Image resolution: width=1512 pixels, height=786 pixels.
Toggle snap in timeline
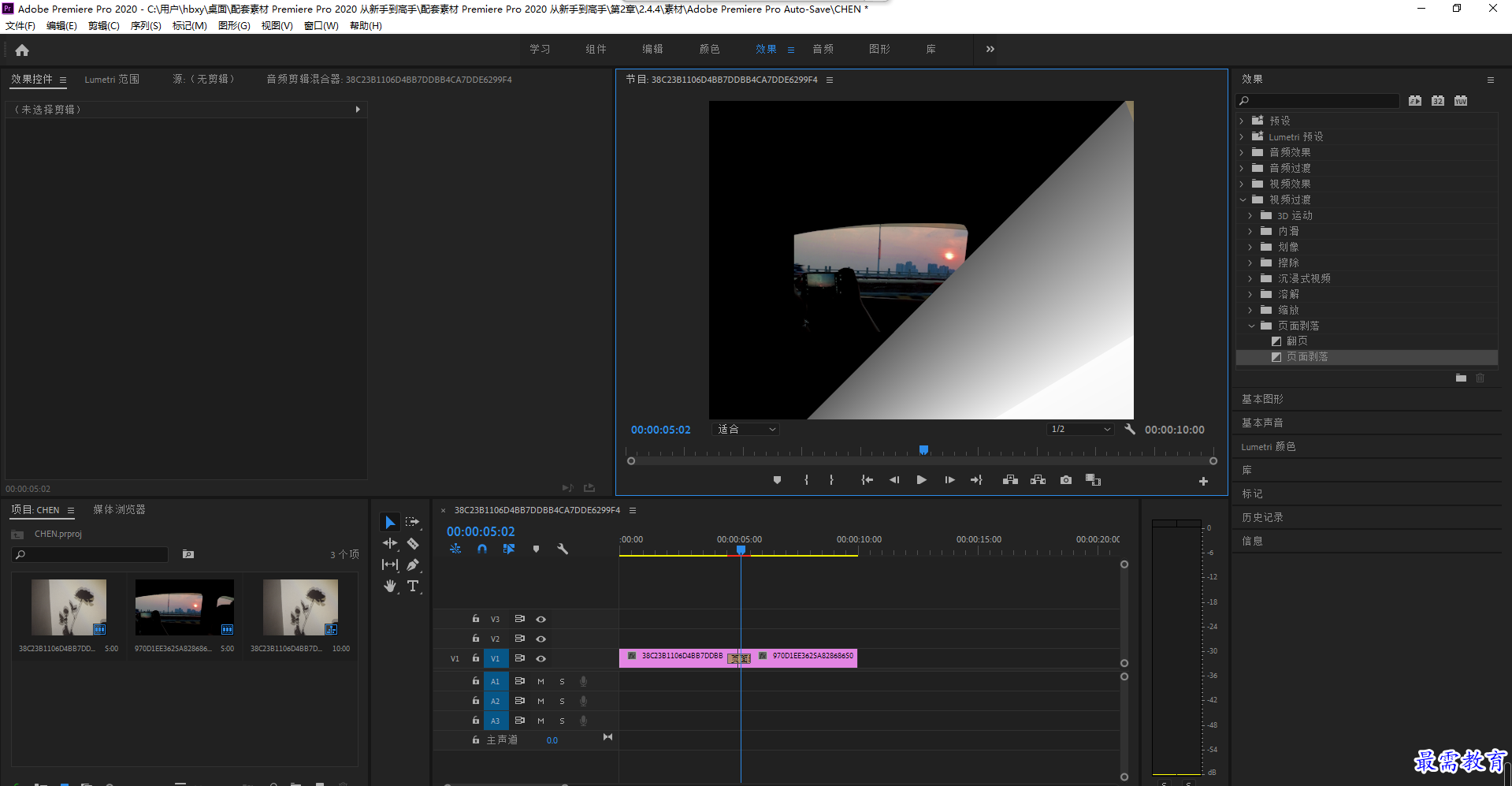pos(482,549)
